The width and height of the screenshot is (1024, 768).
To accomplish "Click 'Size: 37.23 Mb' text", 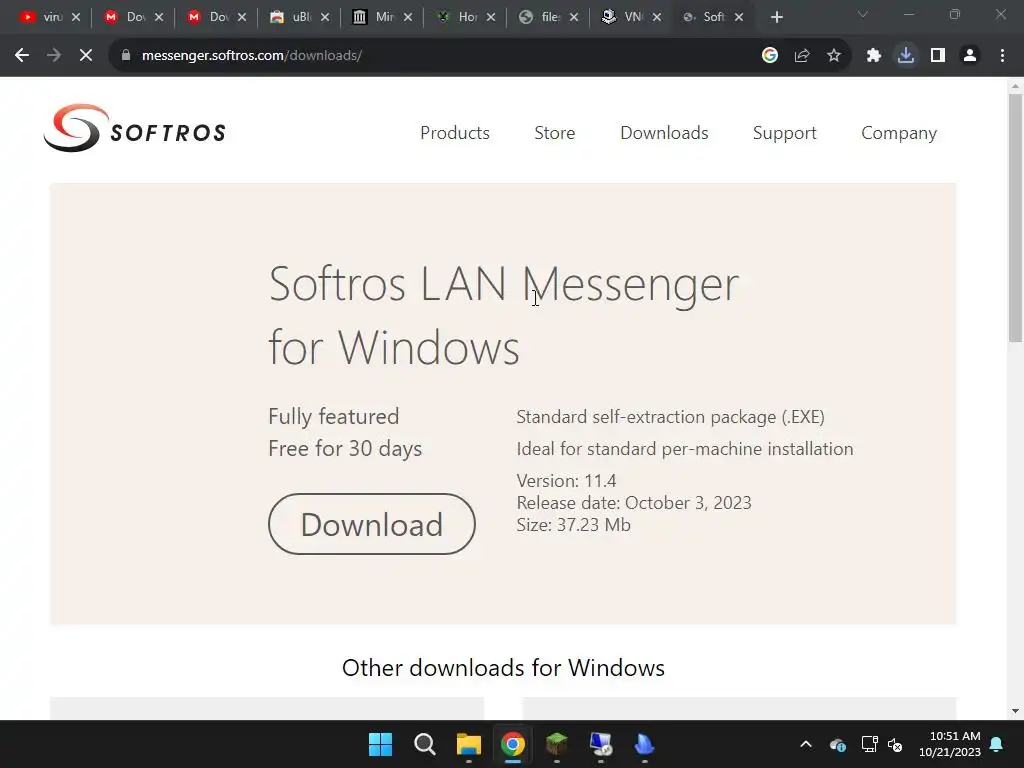I will [x=573, y=524].
